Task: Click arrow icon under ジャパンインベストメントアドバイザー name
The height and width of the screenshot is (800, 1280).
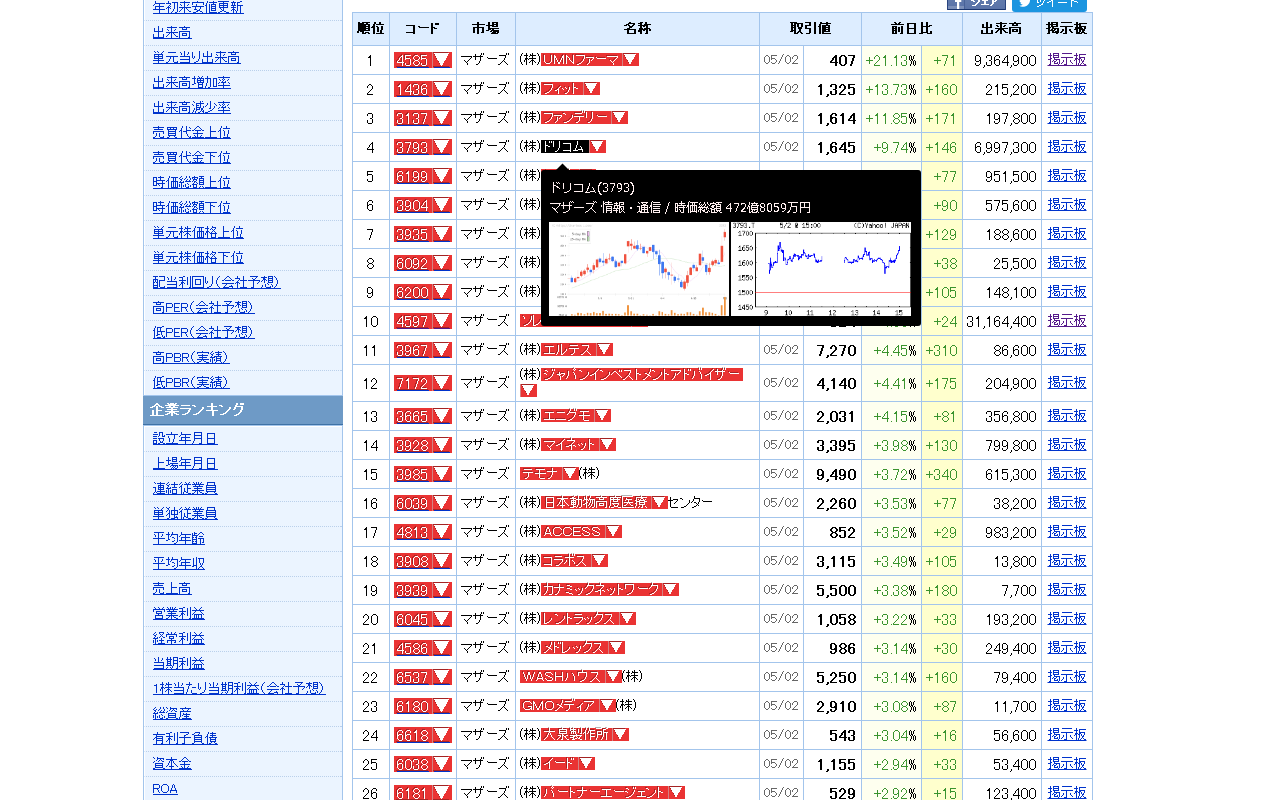Action: click(x=528, y=390)
